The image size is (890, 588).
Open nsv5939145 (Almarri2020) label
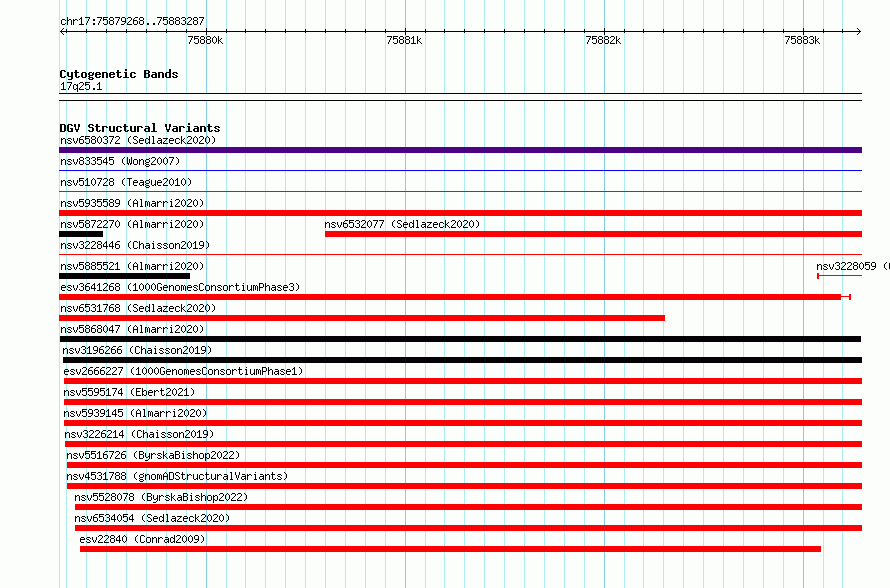point(136,413)
